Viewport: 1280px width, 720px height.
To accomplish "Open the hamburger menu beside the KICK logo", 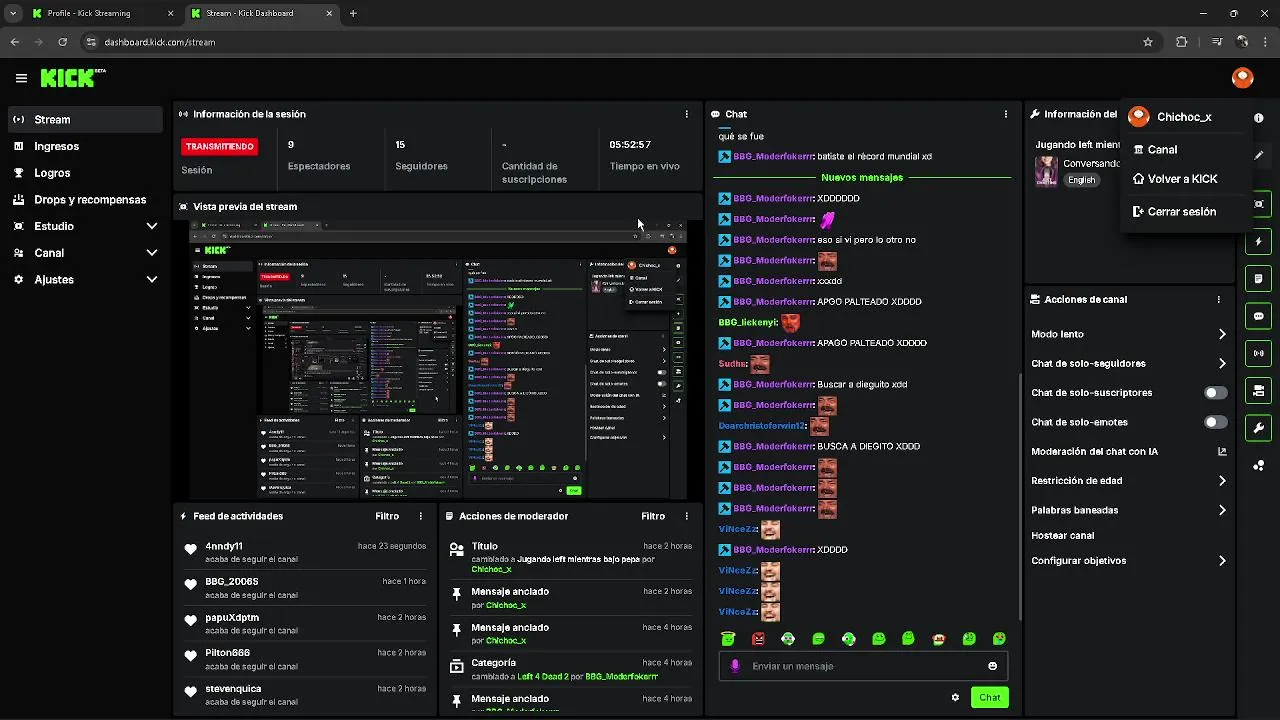I will click(21, 78).
